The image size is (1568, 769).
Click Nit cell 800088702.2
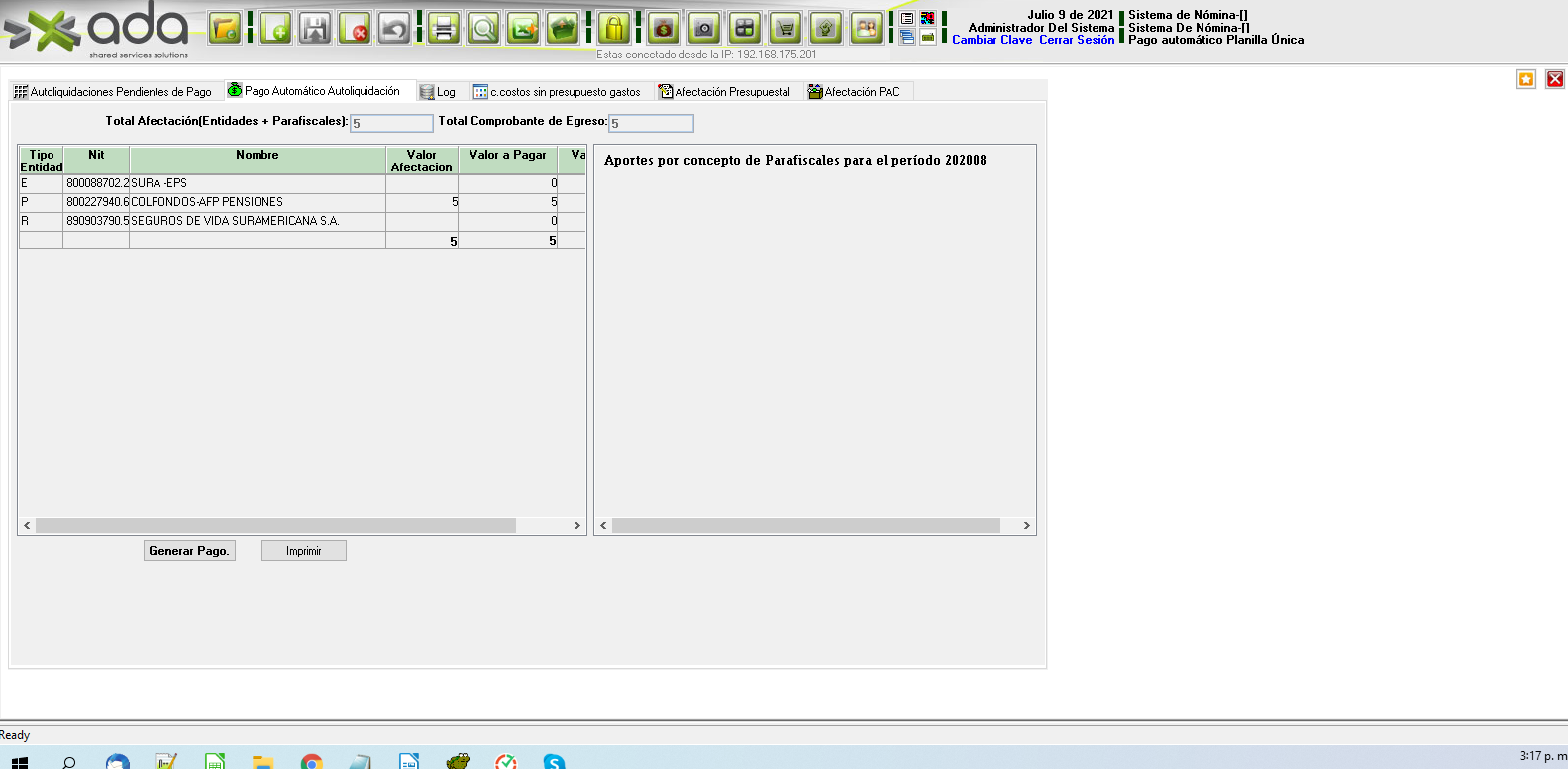(97, 183)
